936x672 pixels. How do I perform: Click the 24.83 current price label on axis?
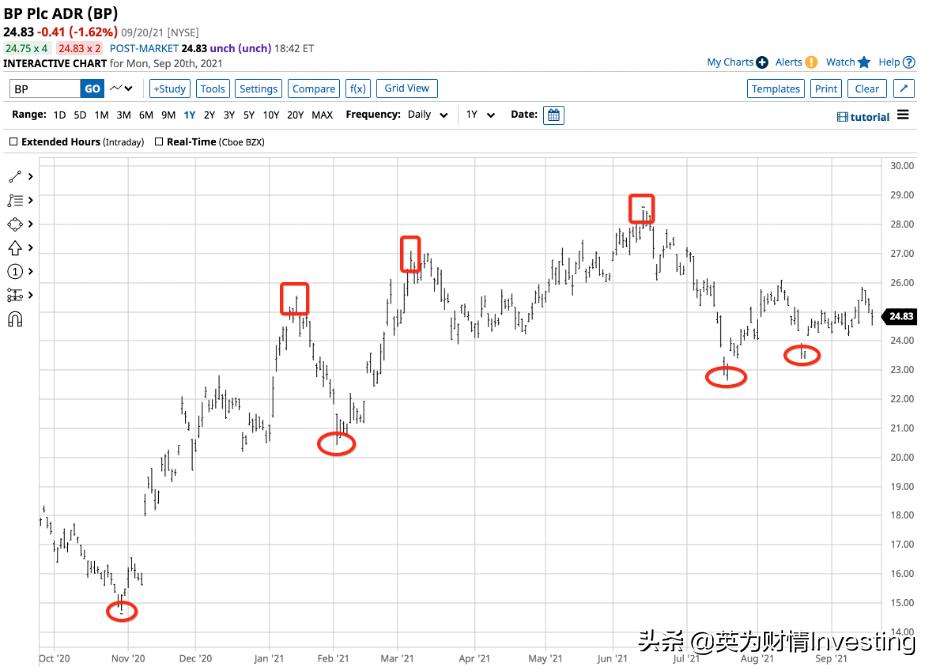(901, 316)
